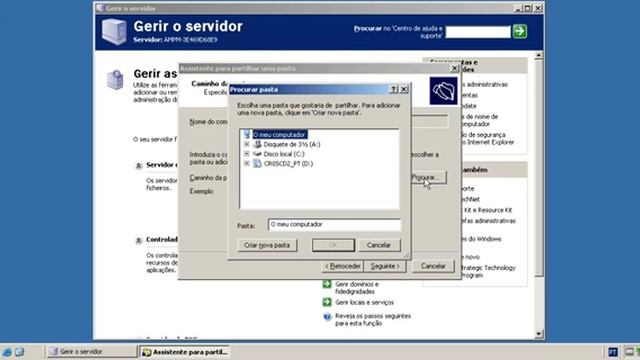This screenshot has height=360, width=640.
Task: Open Kit e Resource Kit link
Action: (488, 210)
